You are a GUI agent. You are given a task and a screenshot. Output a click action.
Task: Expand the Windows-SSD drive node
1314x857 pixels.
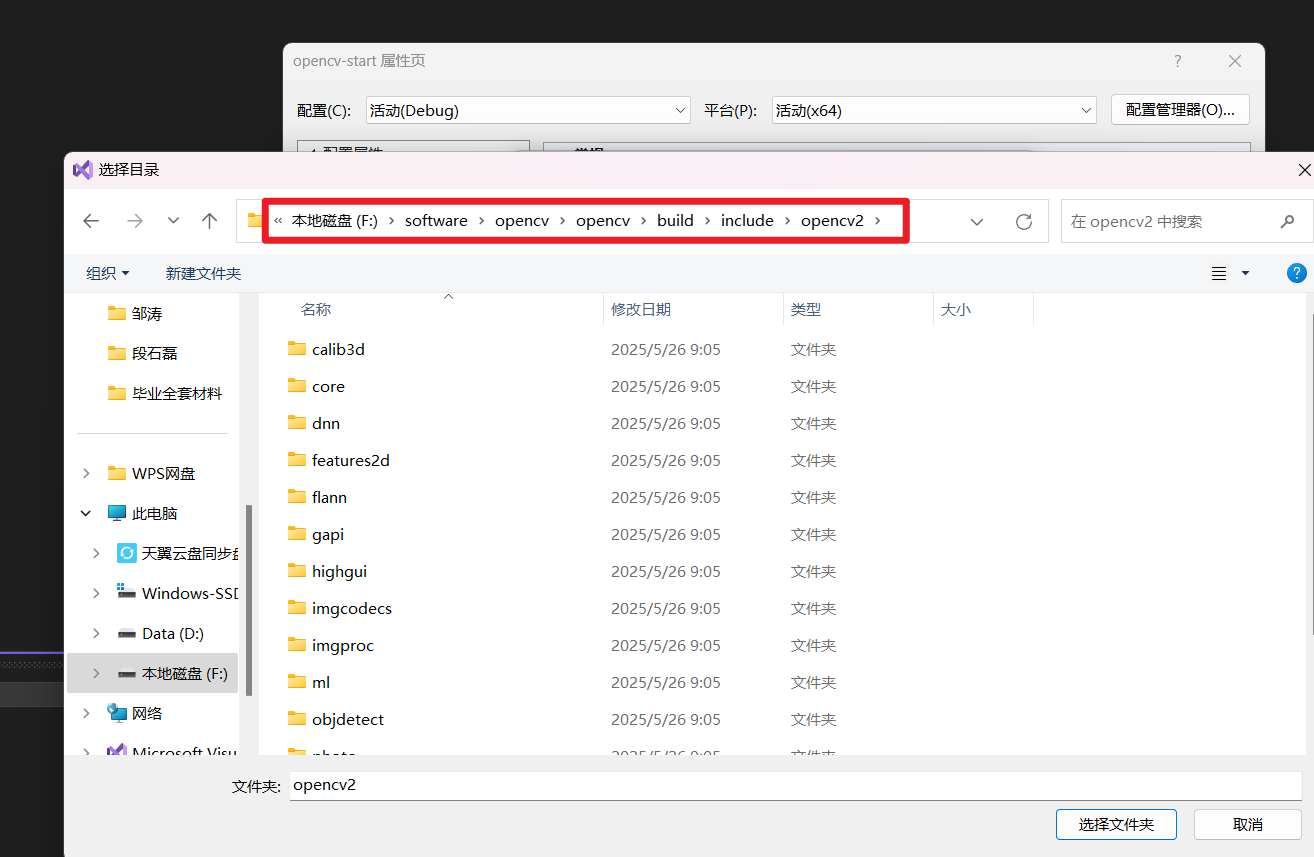[x=96, y=593]
